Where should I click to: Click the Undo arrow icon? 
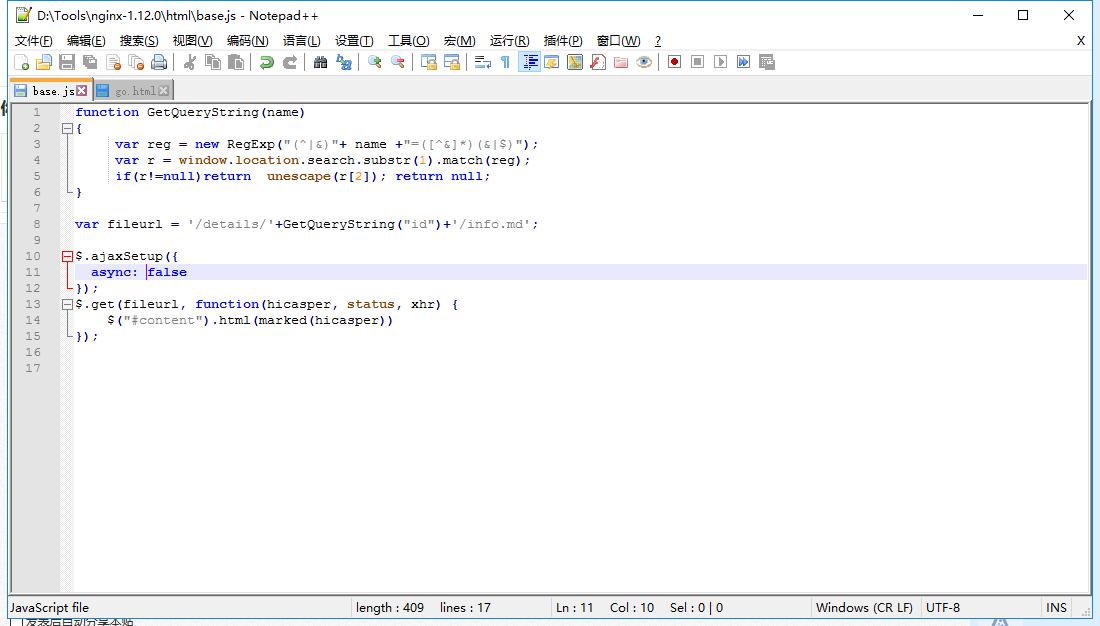[x=267, y=62]
